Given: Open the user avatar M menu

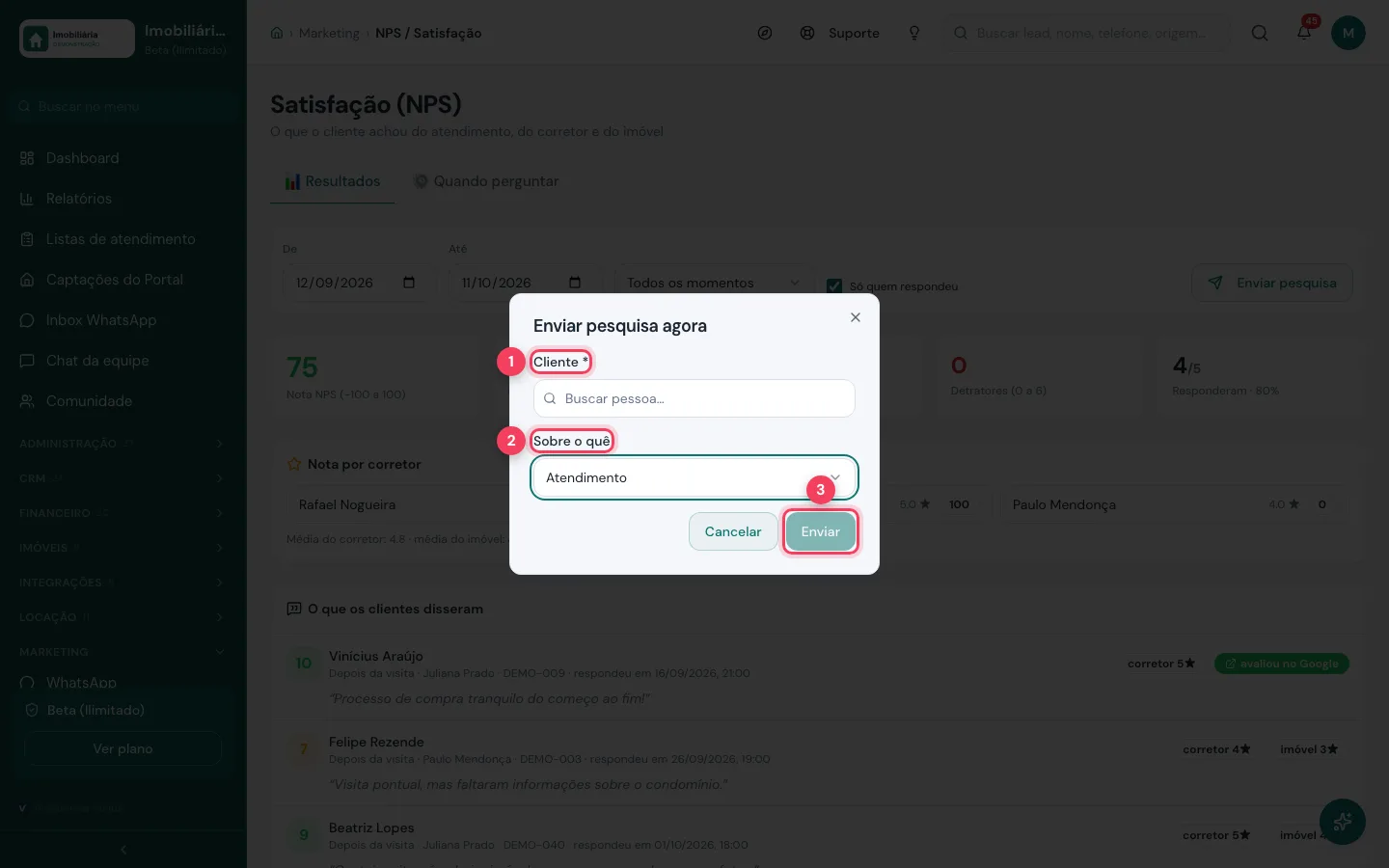Looking at the screenshot, I should click(x=1348, y=33).
